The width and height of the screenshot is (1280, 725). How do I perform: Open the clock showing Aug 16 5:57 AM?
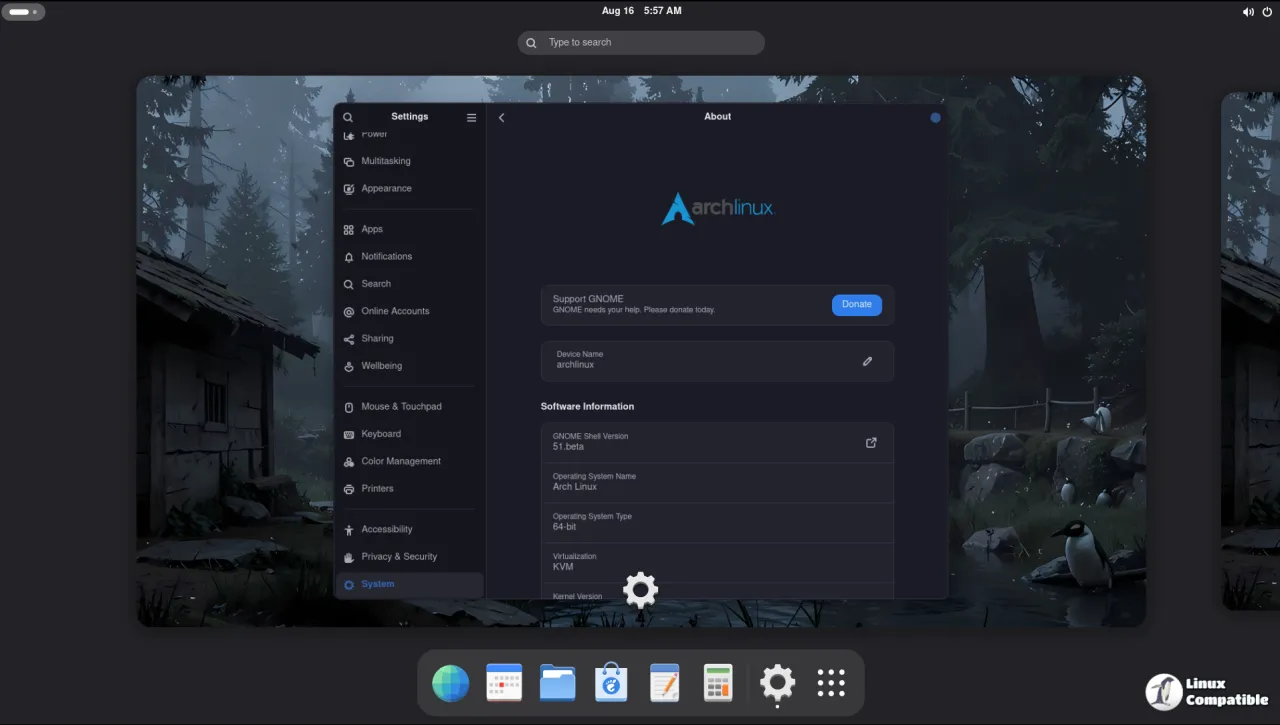tap(642, 11)
